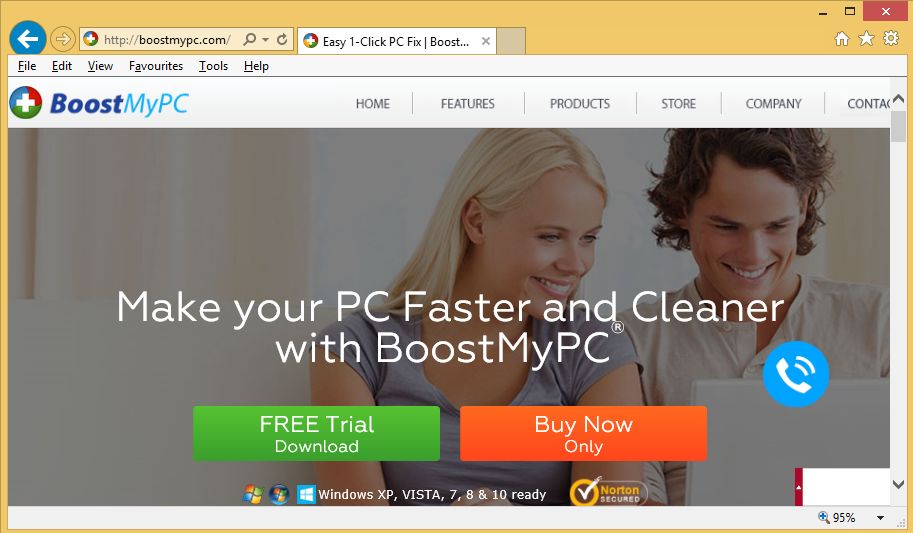Expand the red side panel arrow

pos(799,487)
